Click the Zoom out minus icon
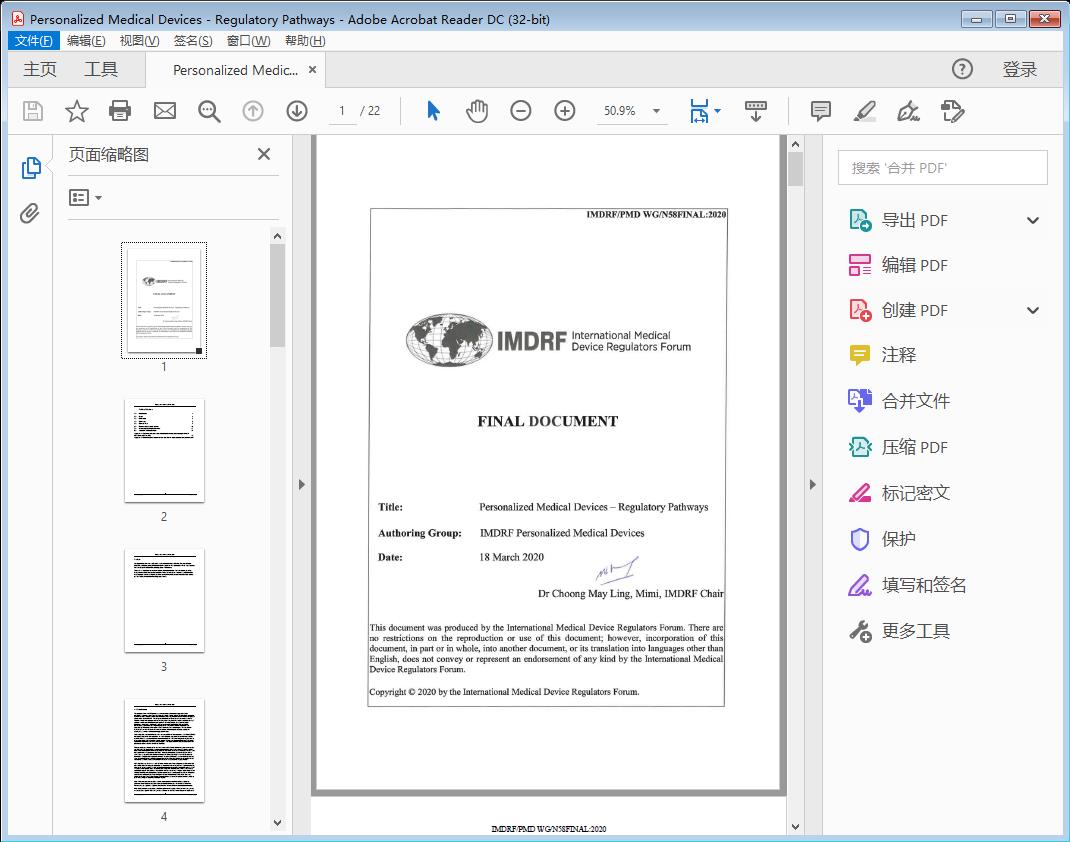Viewport: 1070px width, 842px height. [521, 111]
